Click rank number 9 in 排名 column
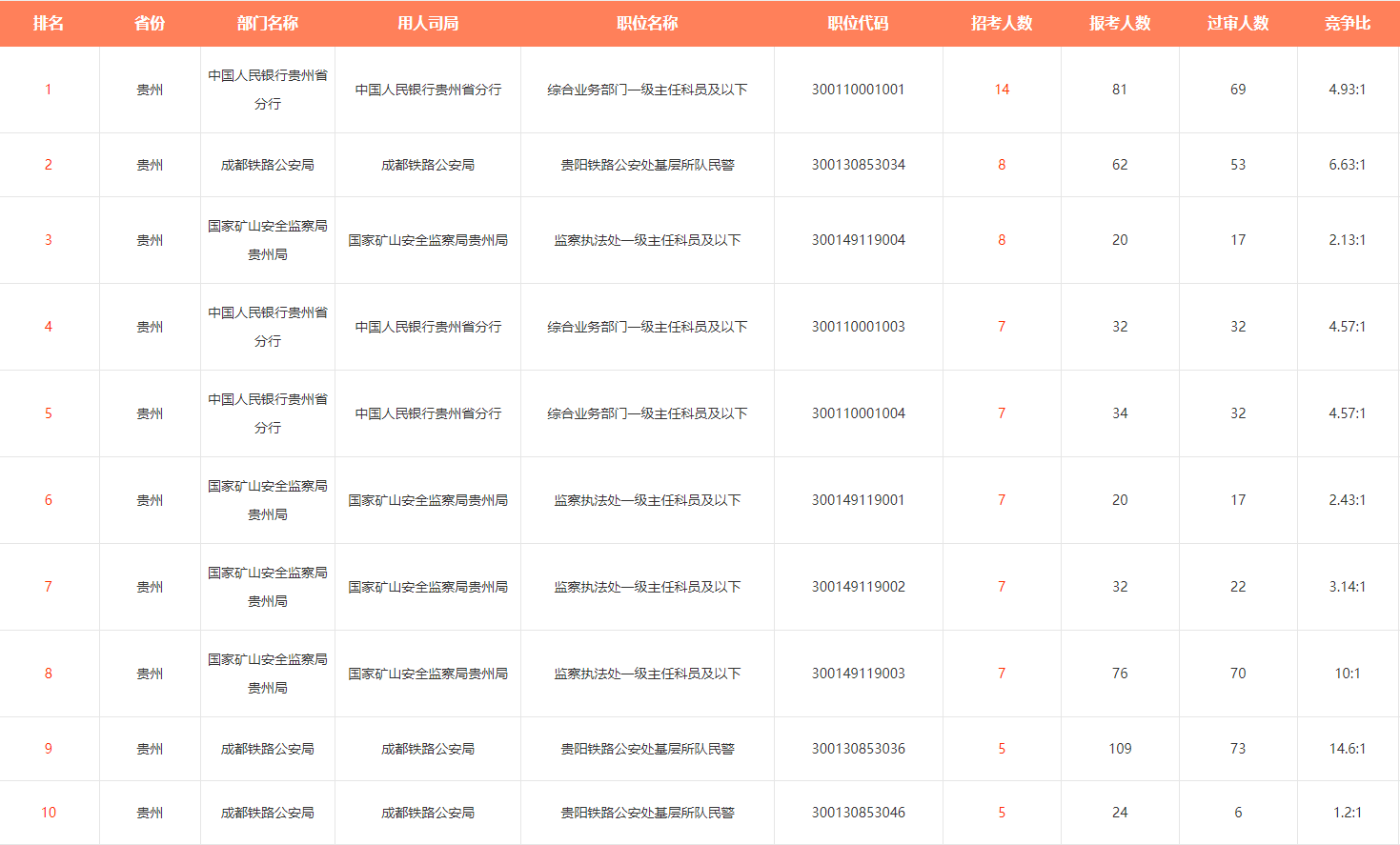This screenshot has width=1400, height=845. [49, 749]
